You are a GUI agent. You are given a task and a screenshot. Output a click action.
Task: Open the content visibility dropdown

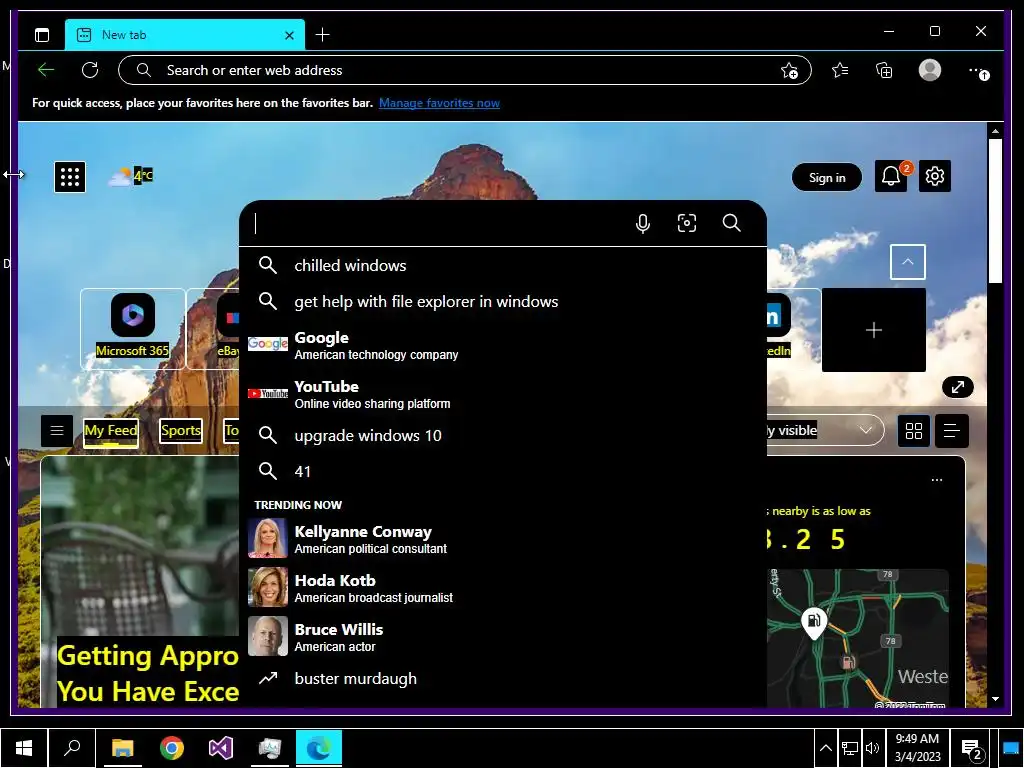(825, 430)
